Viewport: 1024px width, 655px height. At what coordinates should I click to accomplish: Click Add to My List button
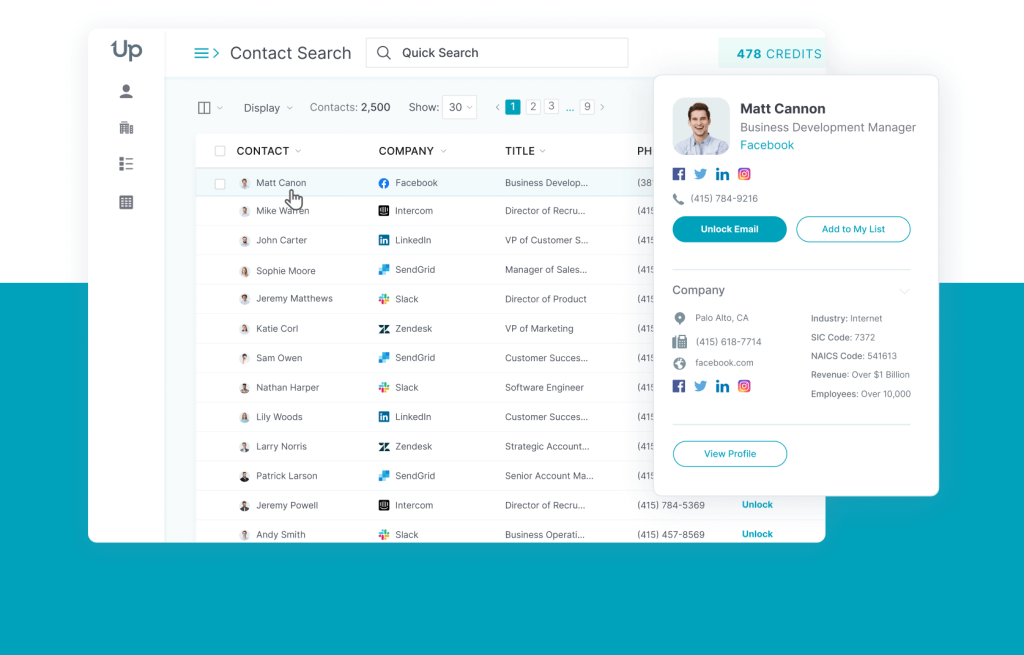(853, 229)
